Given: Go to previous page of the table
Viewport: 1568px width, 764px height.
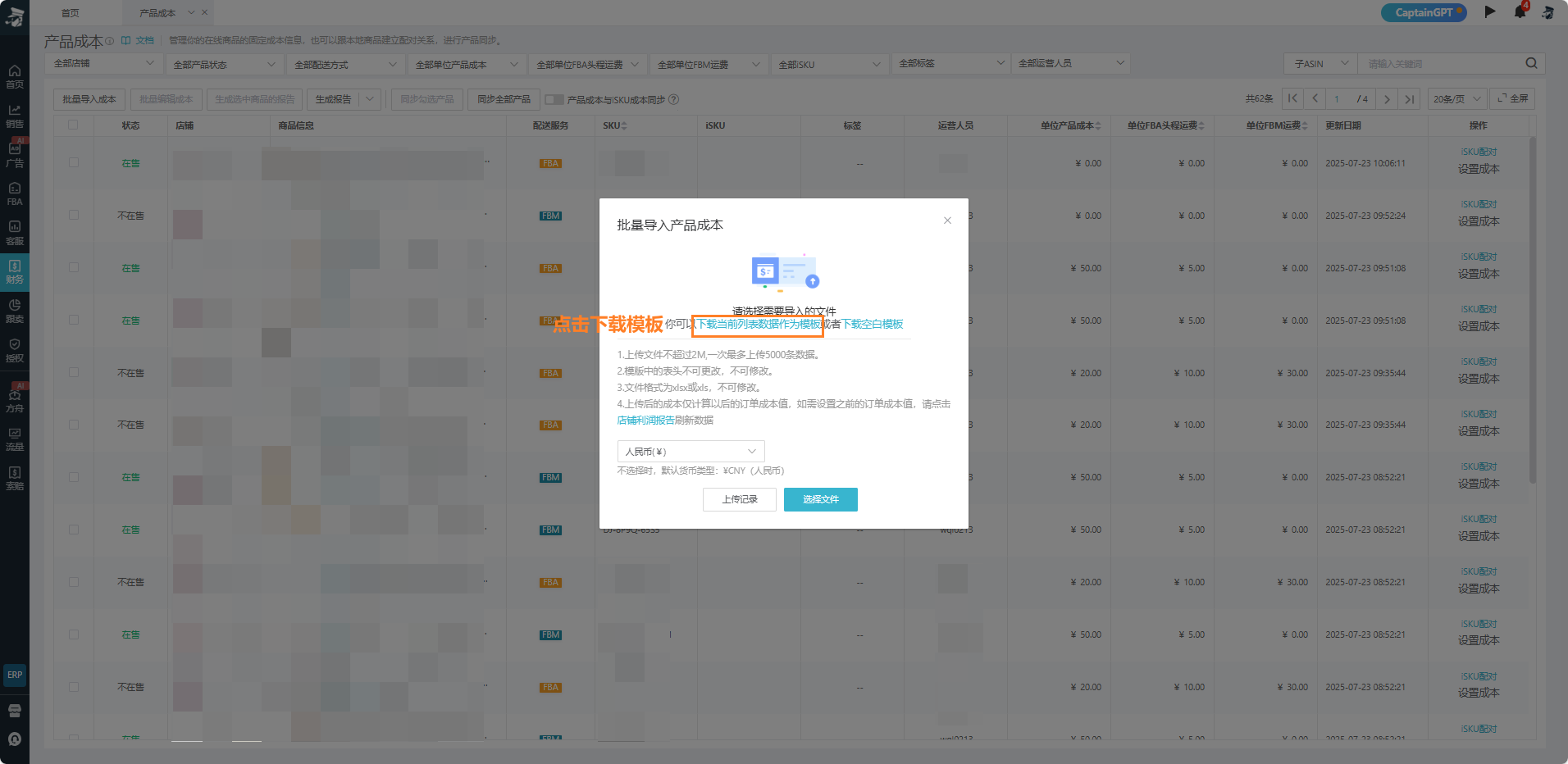Looking at the screenshot, I should 1315,98.
